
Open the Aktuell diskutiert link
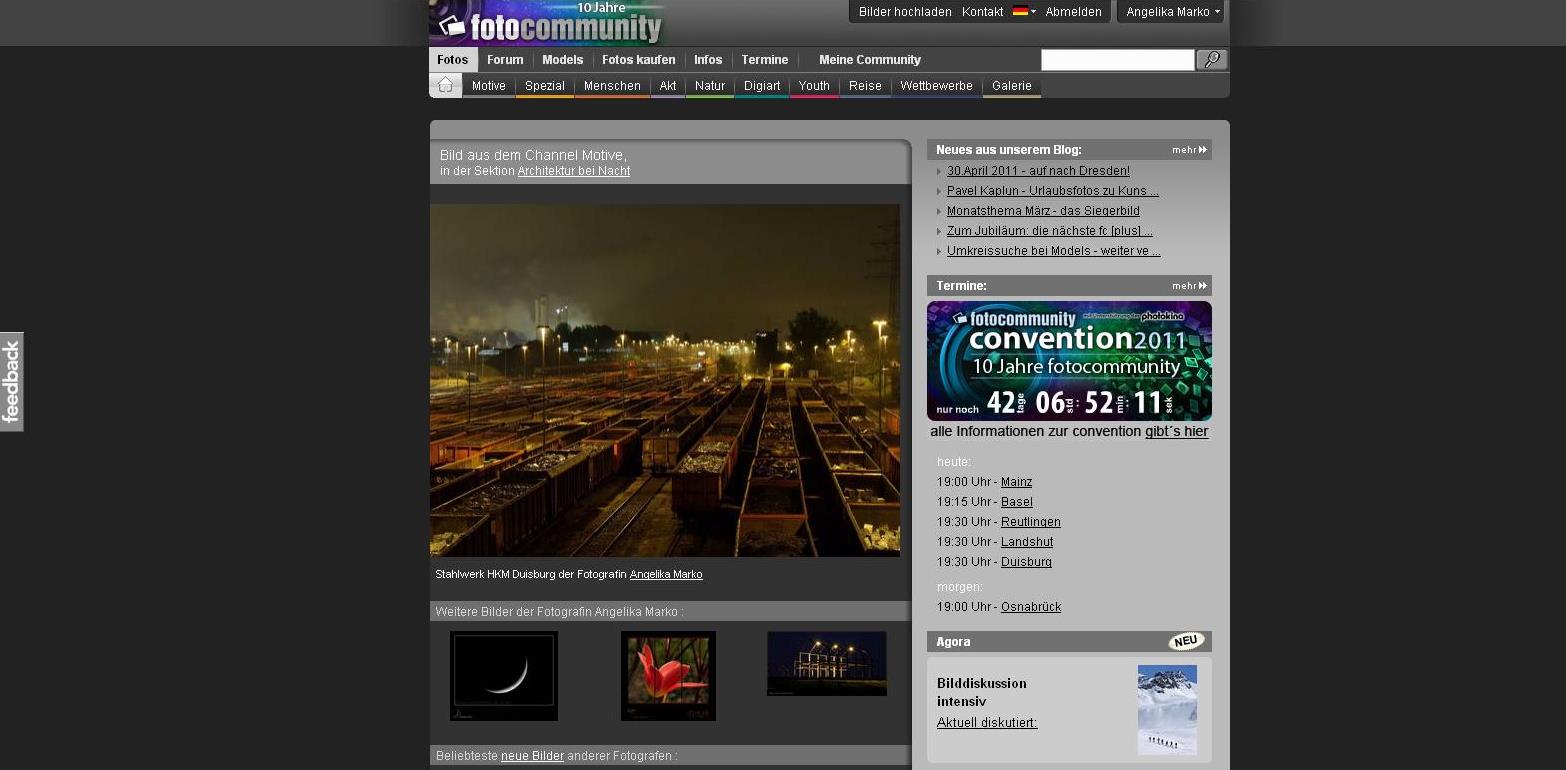coord(987,723)
